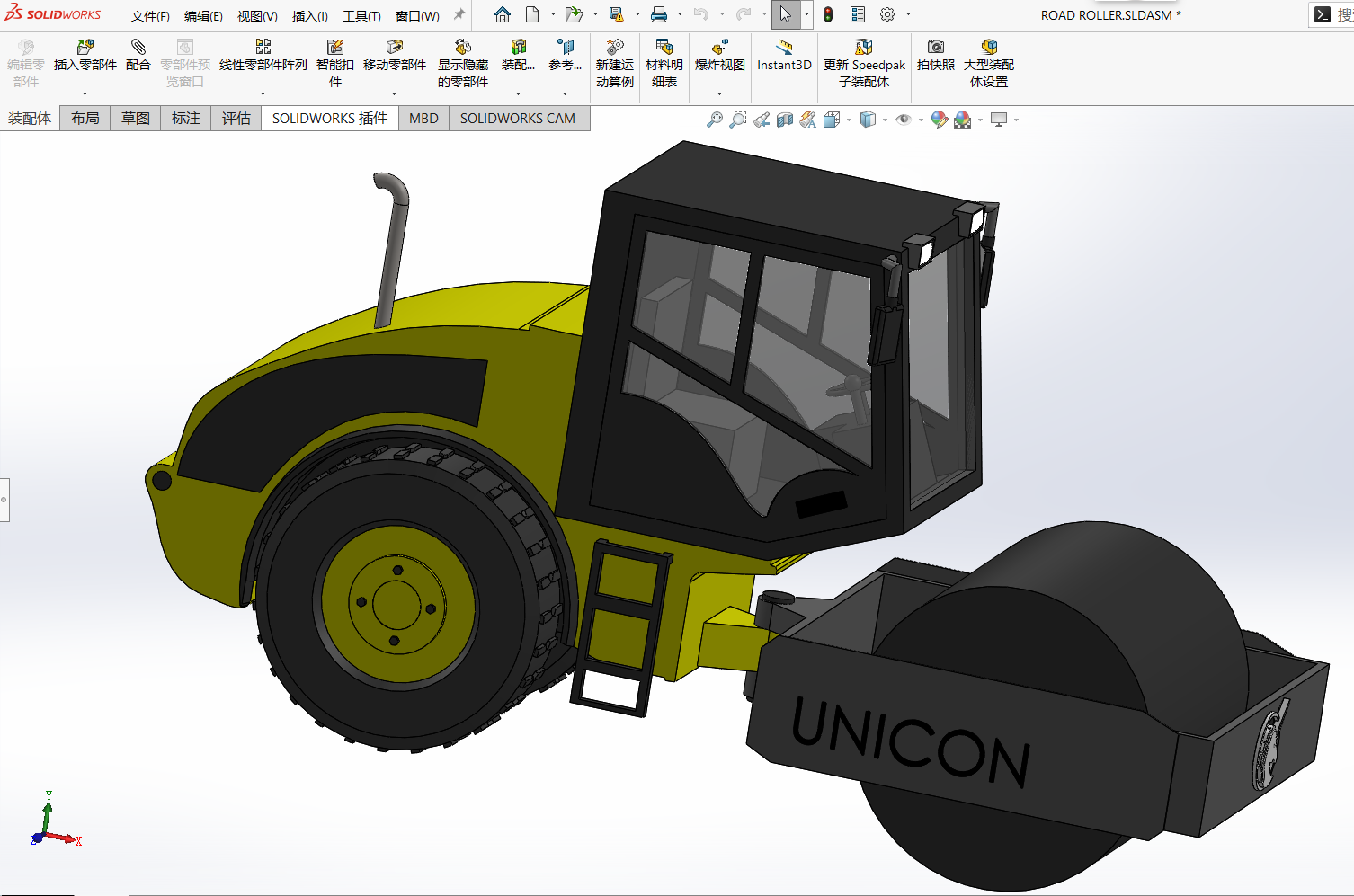Open the 工具(T) menu
Image resolution: width=1354 pixels, height=896 pixels.
tap(361, 16)
